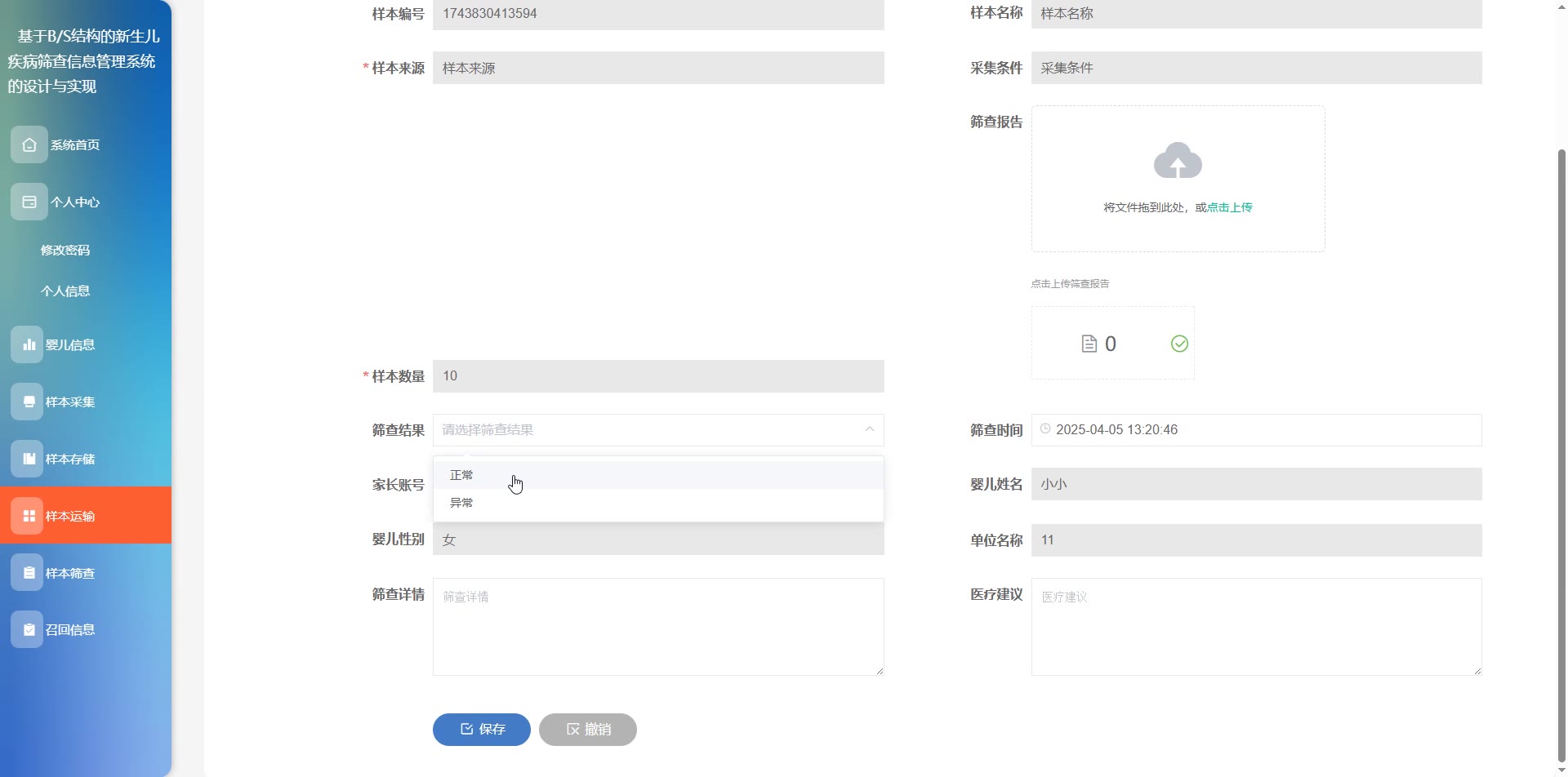1568x777 pixels.
Task: Click the clock icon in 筛查时间 field
Action: coord(1045,428)
